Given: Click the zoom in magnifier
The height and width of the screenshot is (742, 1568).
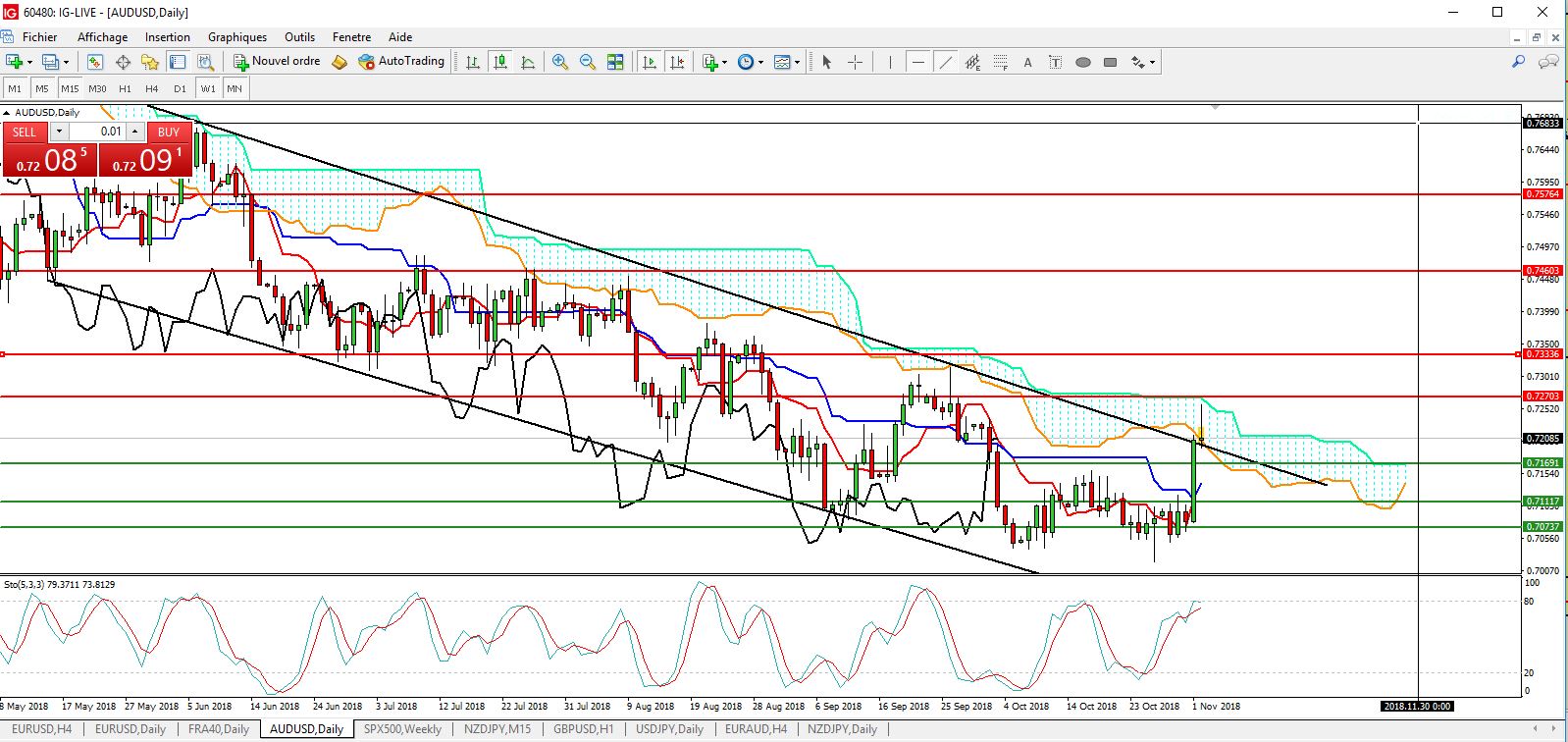Looking at the screenshot, I should (560, 62).
